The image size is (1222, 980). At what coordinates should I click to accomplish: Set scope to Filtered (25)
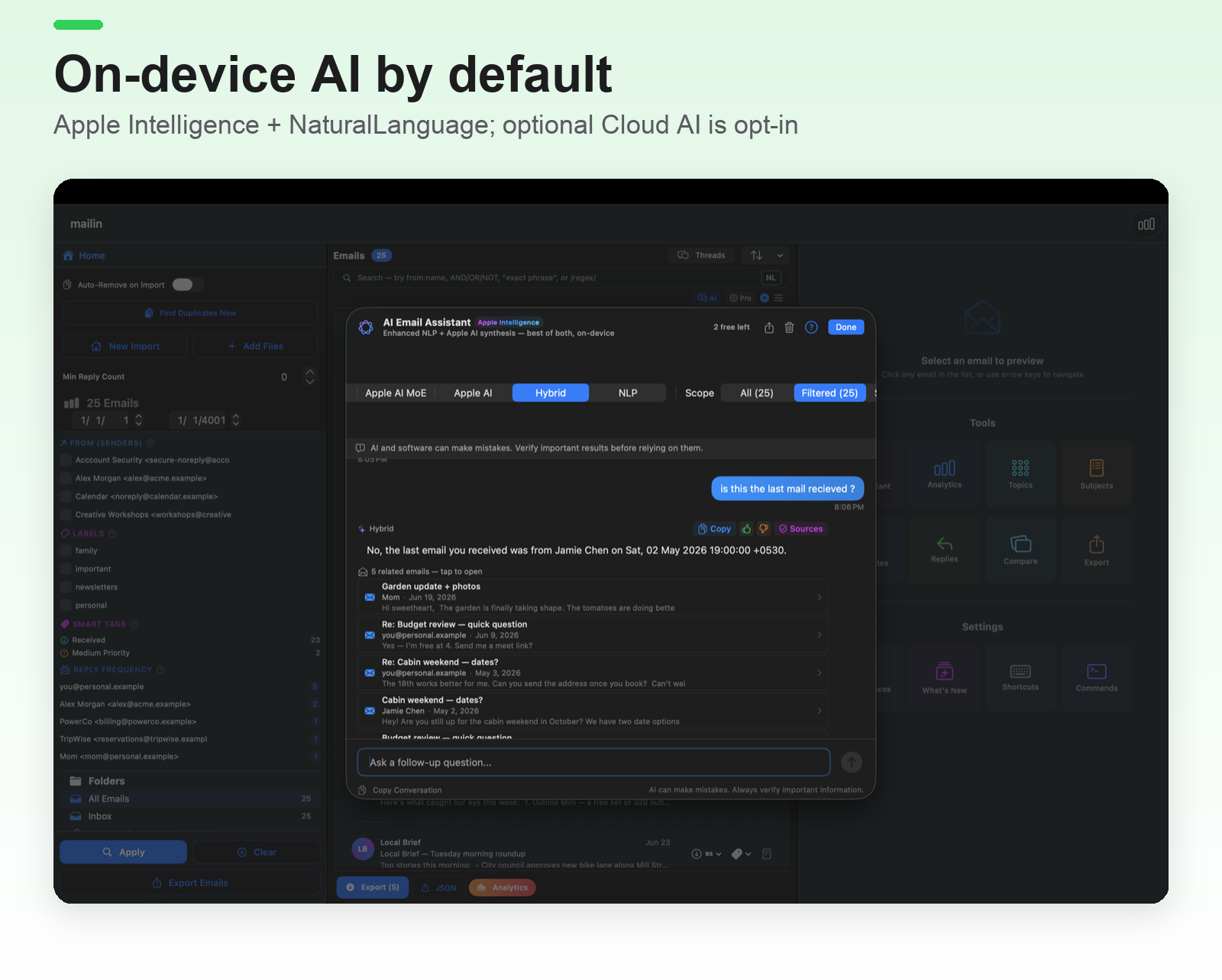pos(830,393)
